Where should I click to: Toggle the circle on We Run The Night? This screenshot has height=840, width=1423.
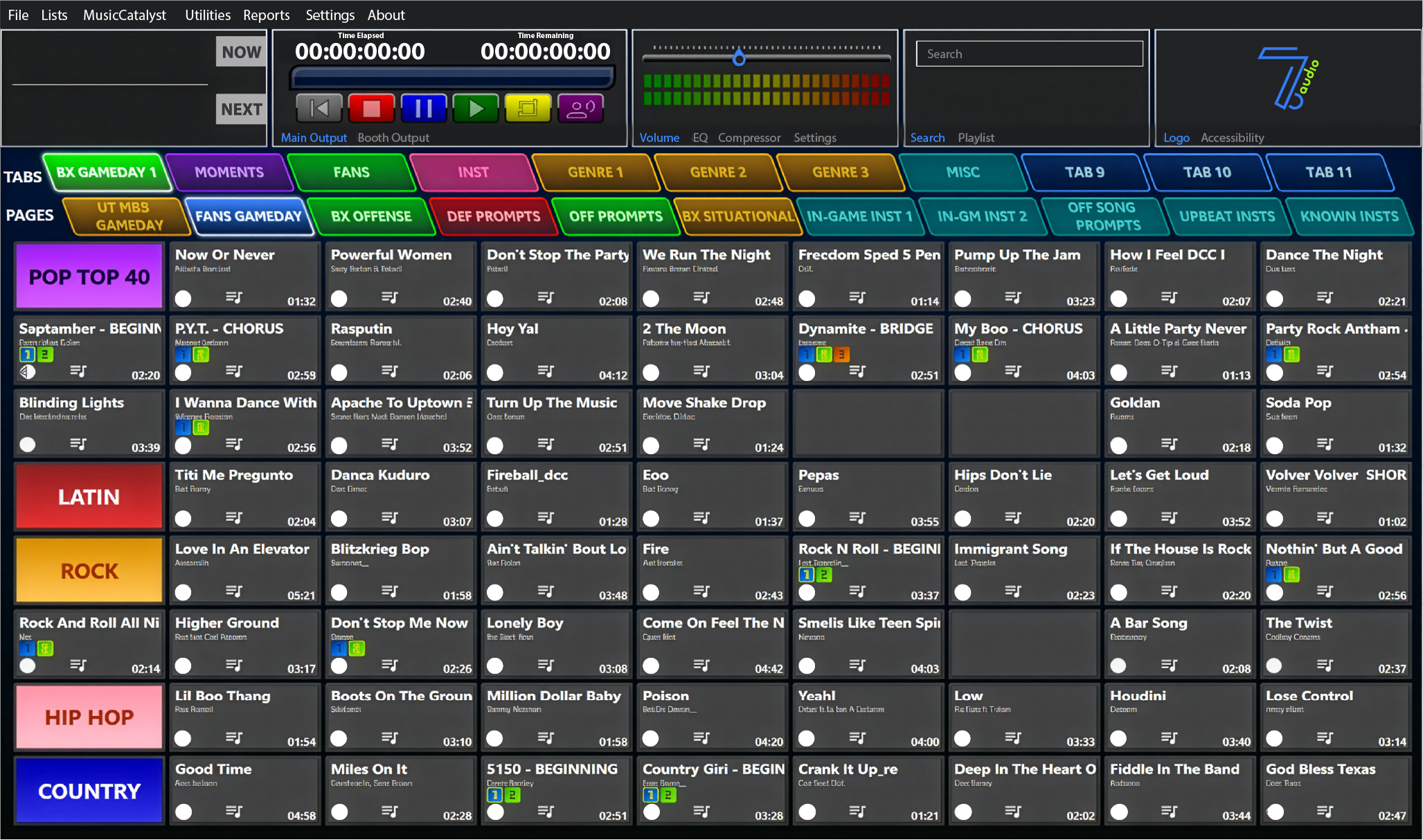click(x=651, y=298)
